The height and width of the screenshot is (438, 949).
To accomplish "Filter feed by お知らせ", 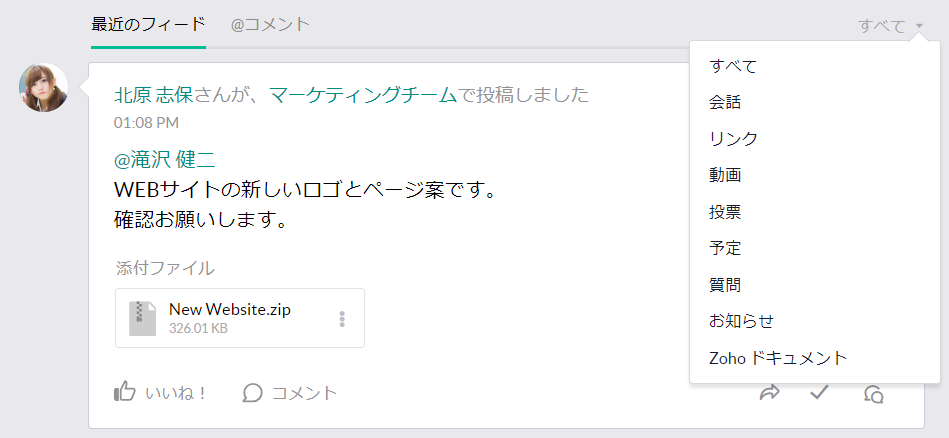I will click(x=741, y=321).
